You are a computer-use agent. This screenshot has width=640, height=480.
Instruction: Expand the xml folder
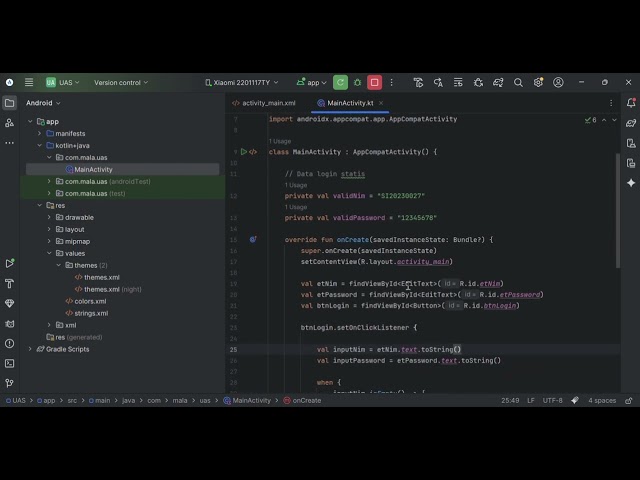49,325
